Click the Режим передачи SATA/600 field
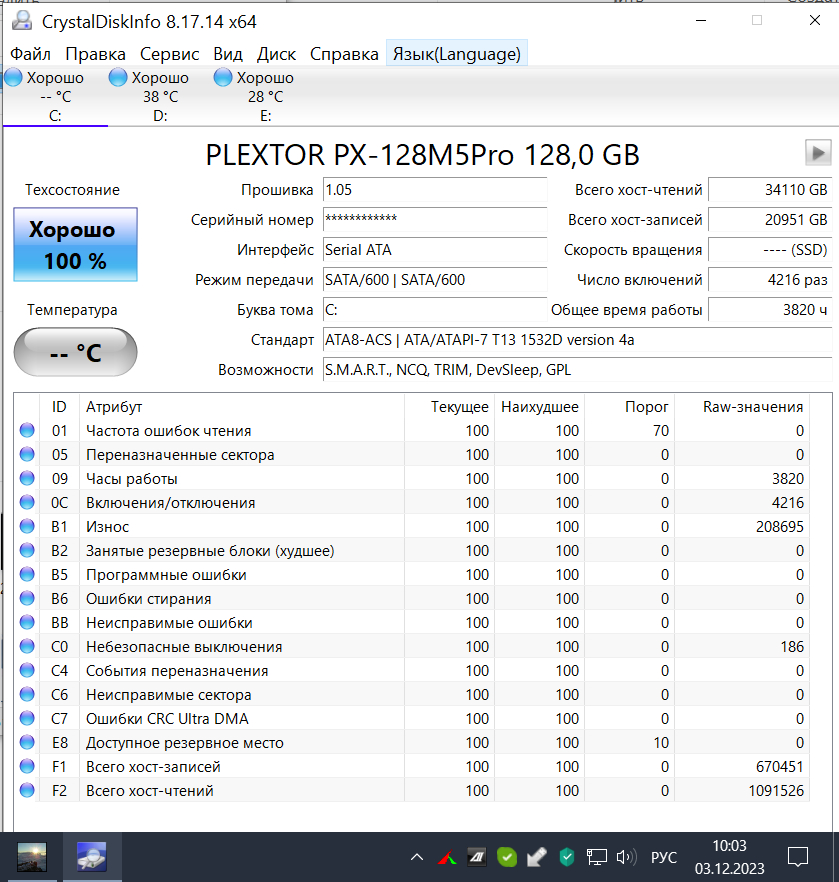 pyautogui.click(x=435, y=280)
